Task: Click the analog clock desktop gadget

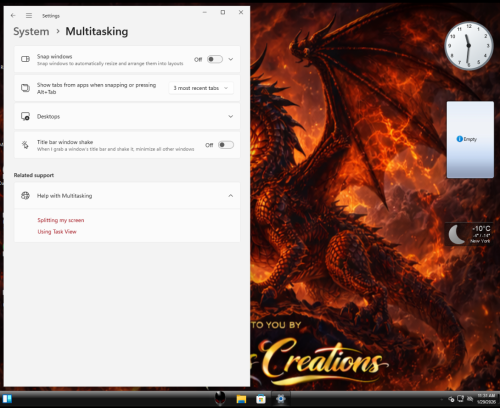Action: (x=469, y=46)
